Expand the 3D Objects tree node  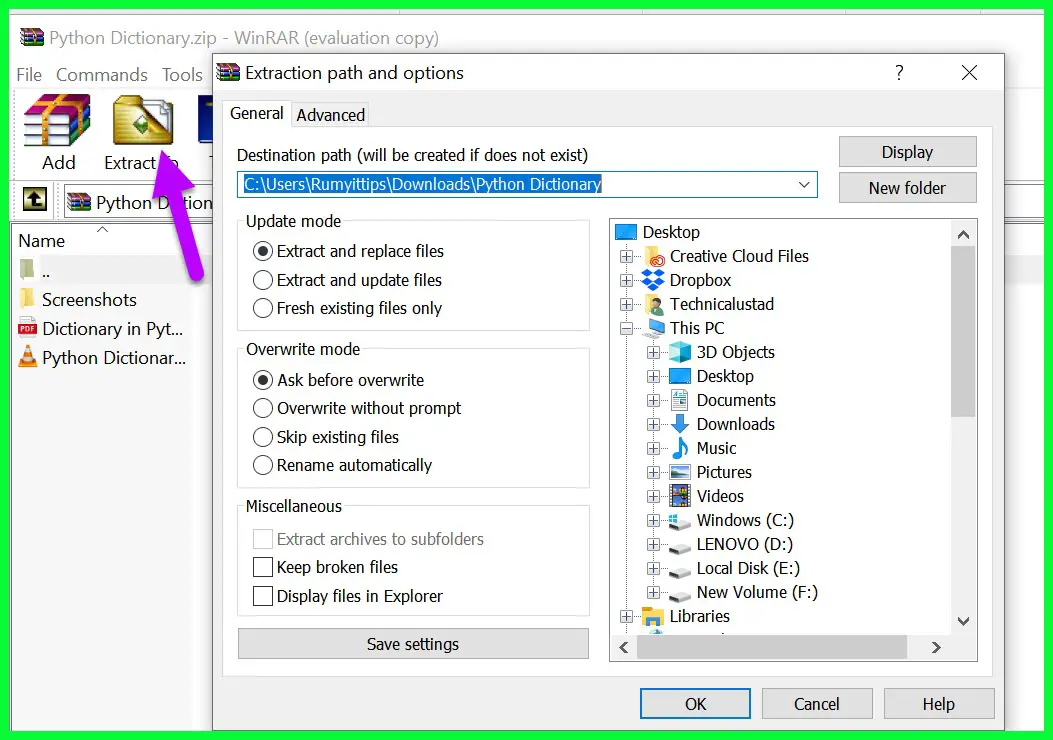point(653,353)
